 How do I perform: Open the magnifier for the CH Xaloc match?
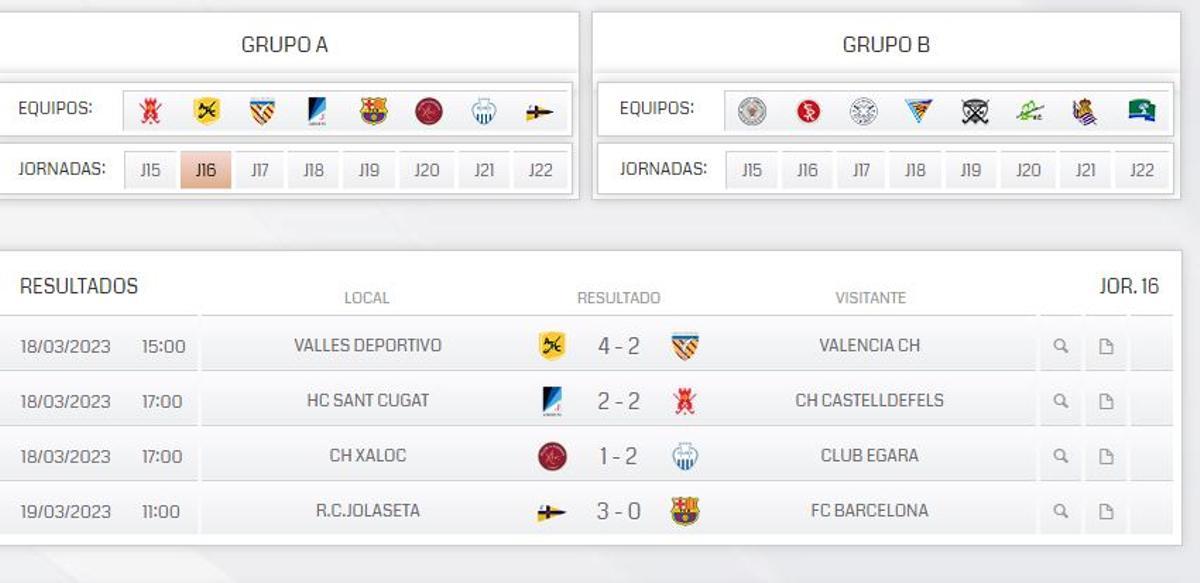(x=1060, y=455)
